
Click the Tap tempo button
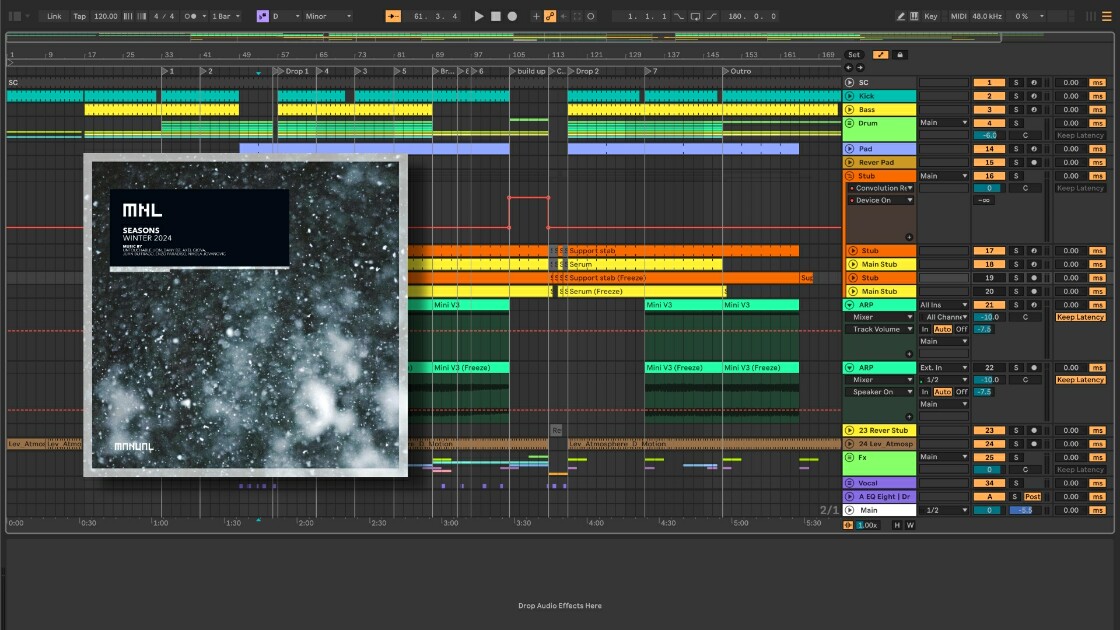pos(79,16)
